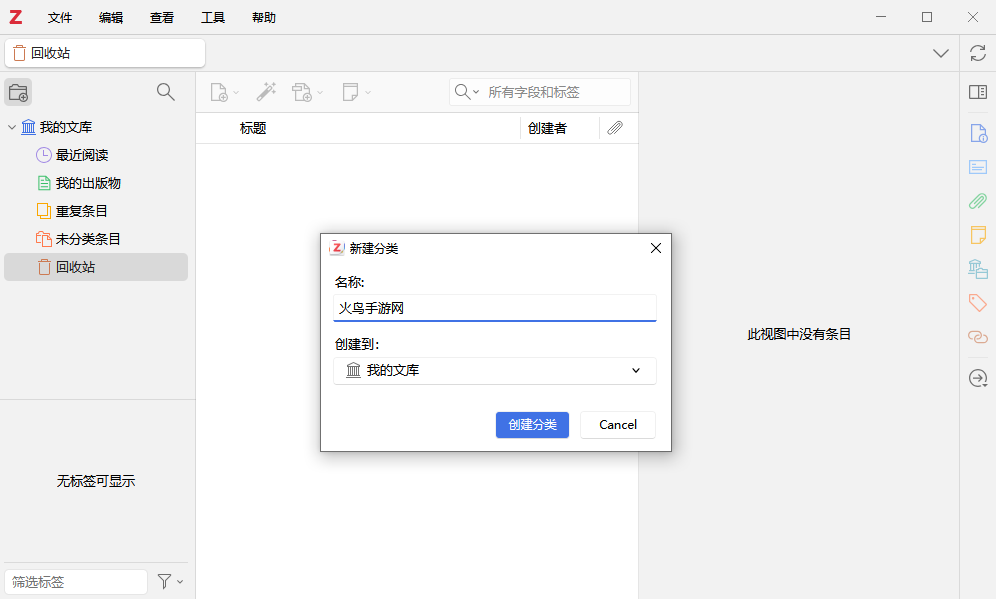Close the 新建分类 dialog with X
This screenshot has height=599, width=996.
pos(656,248)
